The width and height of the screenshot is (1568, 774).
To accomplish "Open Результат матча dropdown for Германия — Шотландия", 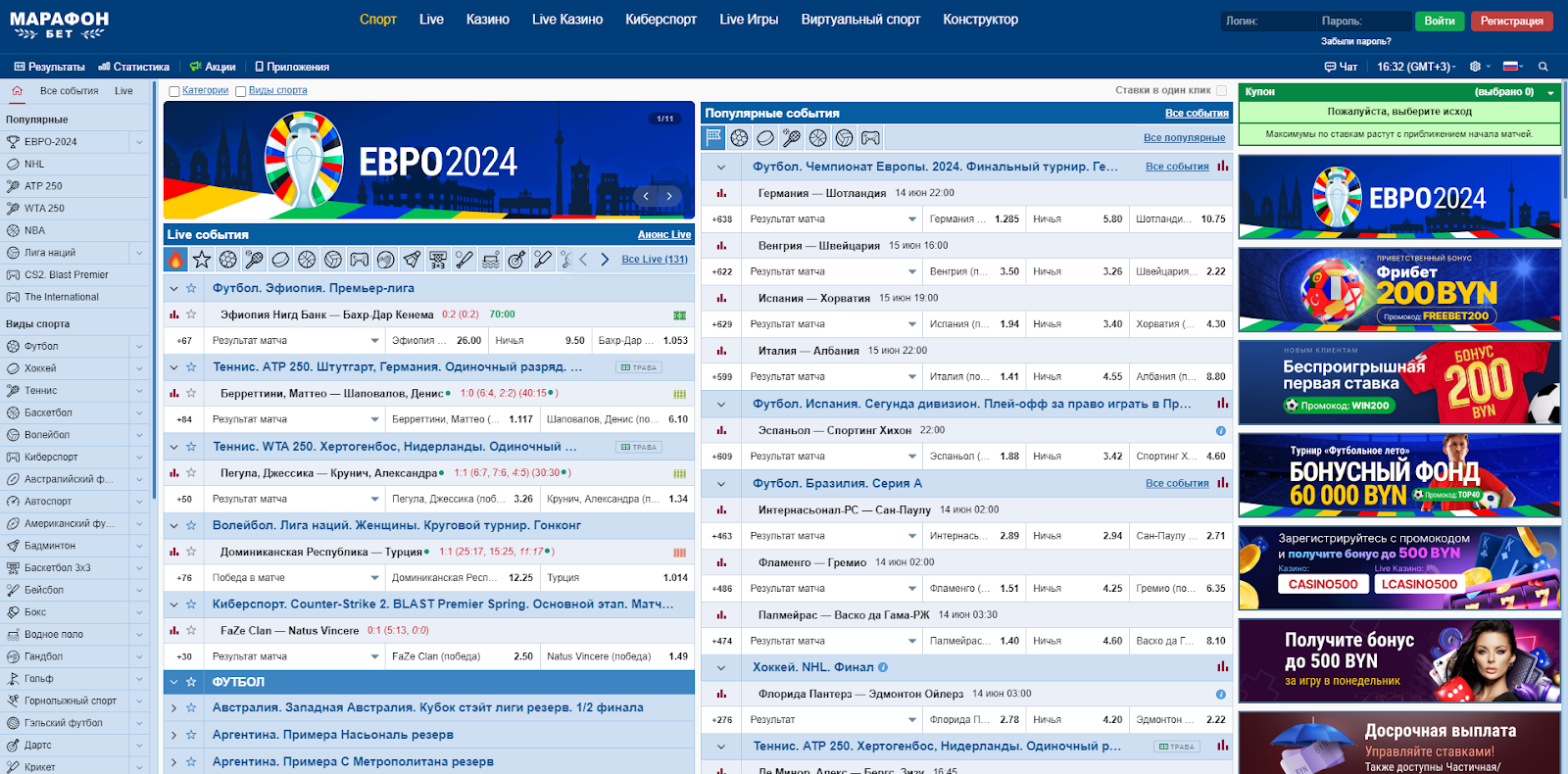I will (x=832, y=219).
